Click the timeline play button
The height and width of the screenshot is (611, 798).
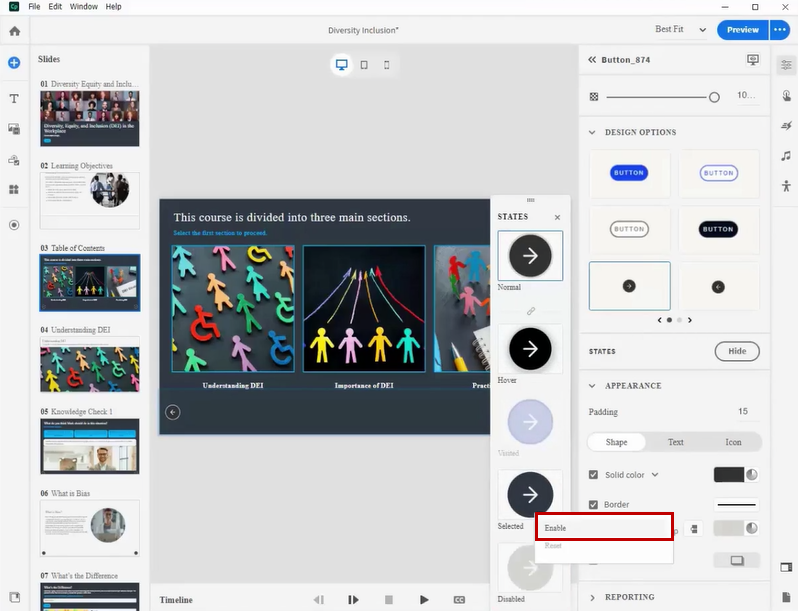click(x=424, y=600)
